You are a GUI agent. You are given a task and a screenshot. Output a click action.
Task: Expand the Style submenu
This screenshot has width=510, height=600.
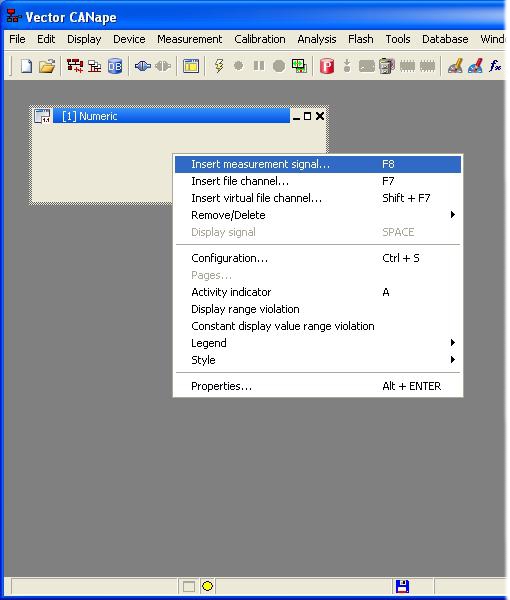coord(318,360)
